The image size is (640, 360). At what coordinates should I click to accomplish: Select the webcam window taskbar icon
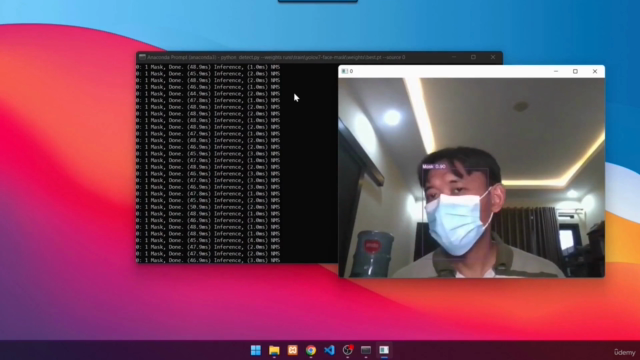point(384,350)
